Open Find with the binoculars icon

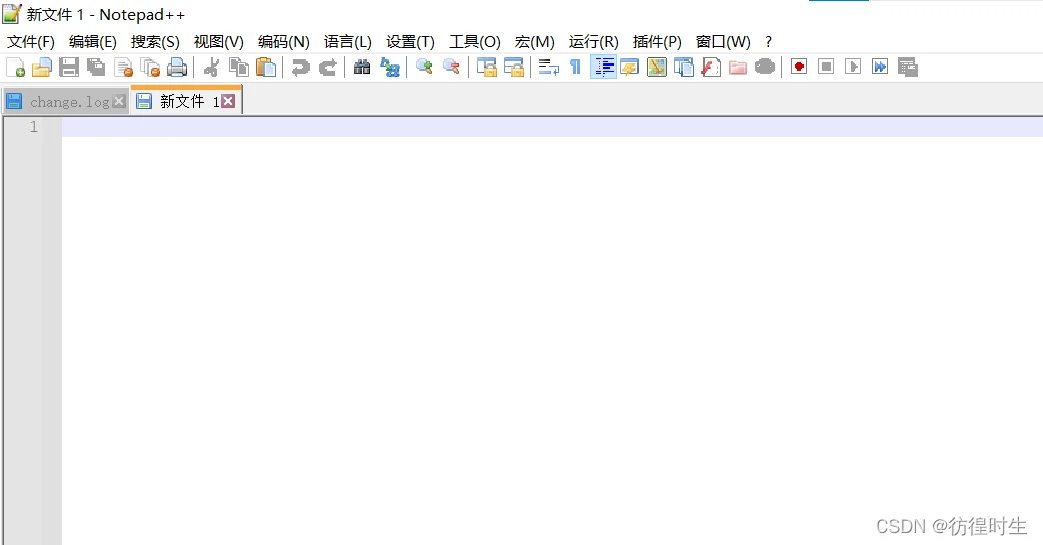pyautogui.click(x=362, y=67)
